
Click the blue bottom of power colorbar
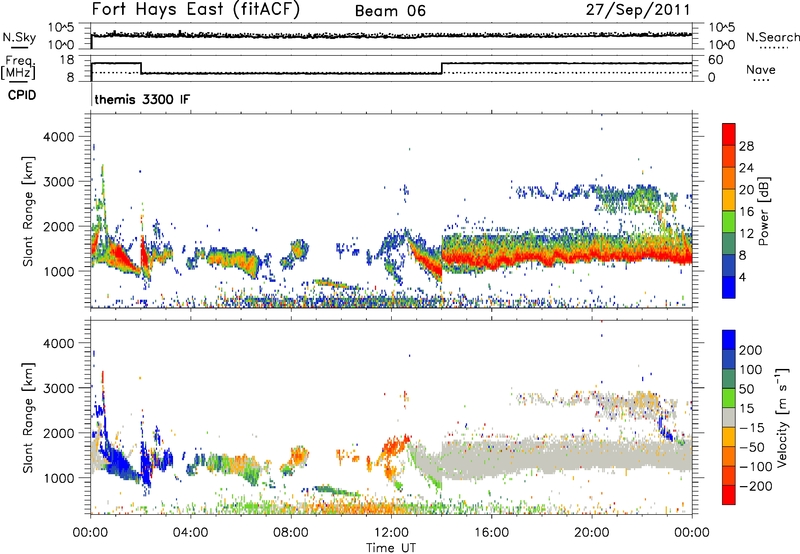[x=729, y=287]
